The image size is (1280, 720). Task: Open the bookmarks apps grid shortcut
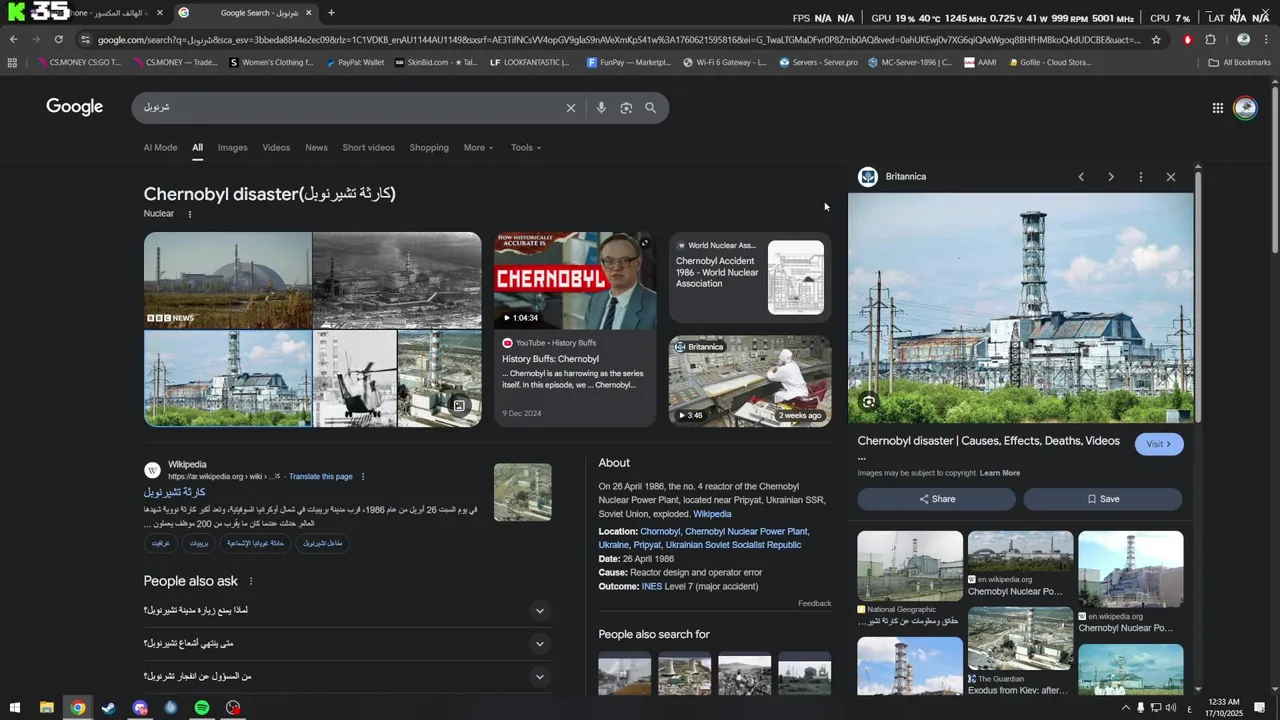(x=12, y=62)
